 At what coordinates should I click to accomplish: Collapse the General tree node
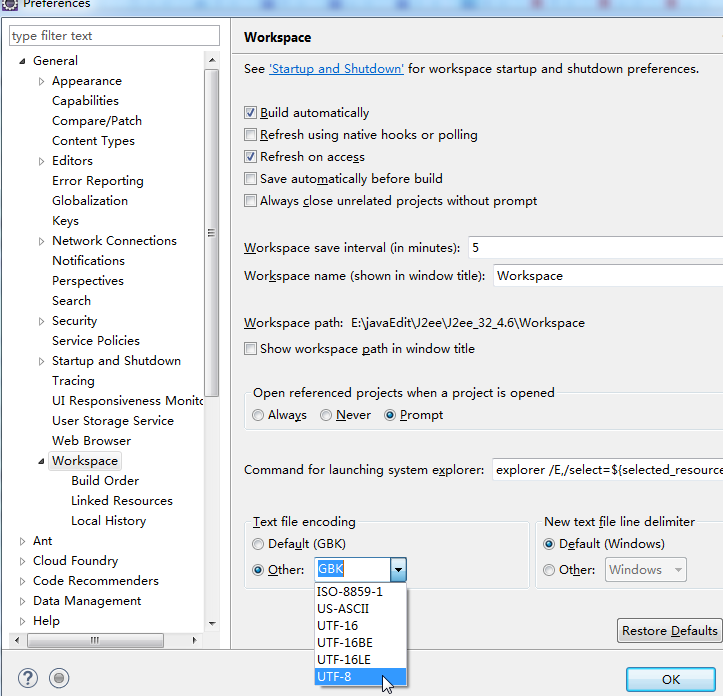point(22,61)
